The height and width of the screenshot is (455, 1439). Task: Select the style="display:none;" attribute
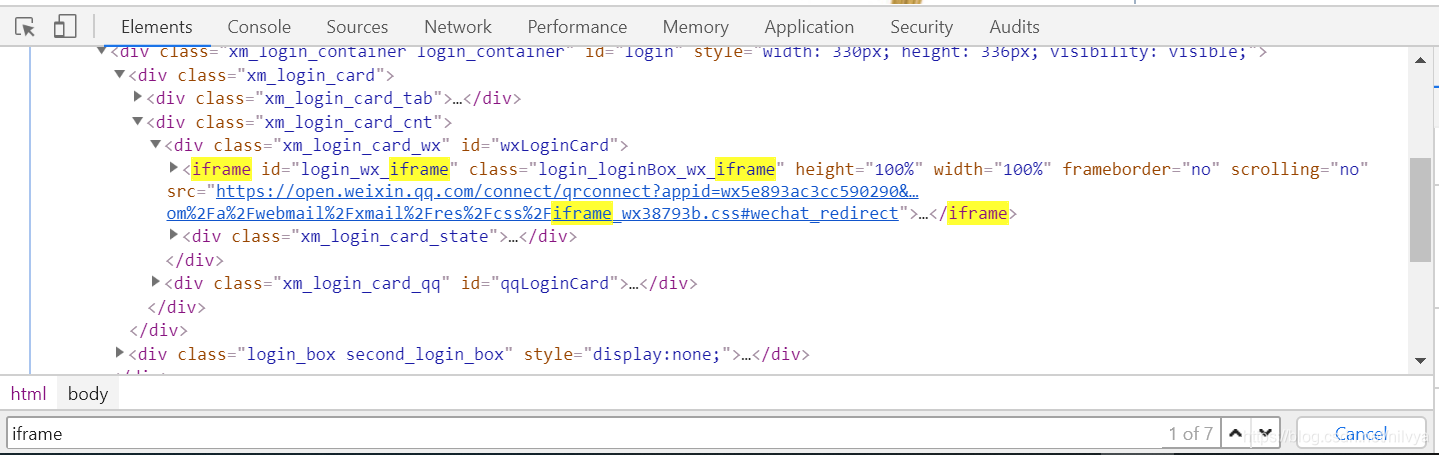point(627,354)
